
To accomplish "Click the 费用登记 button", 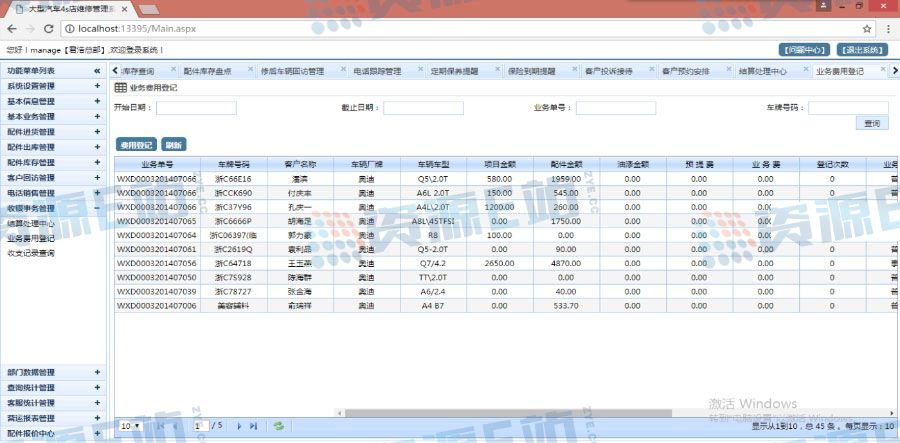I will [136, 144].
